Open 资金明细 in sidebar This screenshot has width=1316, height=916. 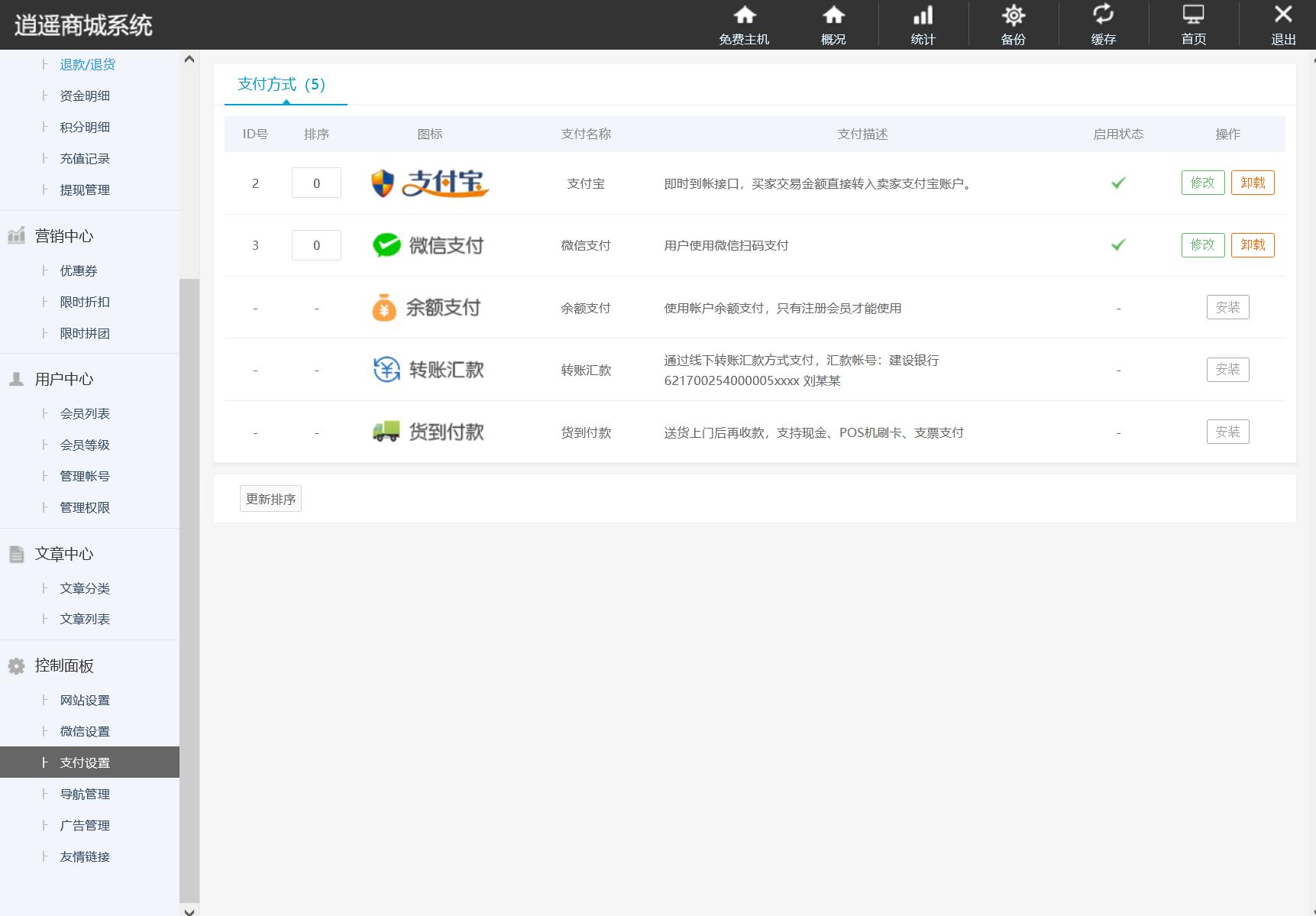point(85,96)
